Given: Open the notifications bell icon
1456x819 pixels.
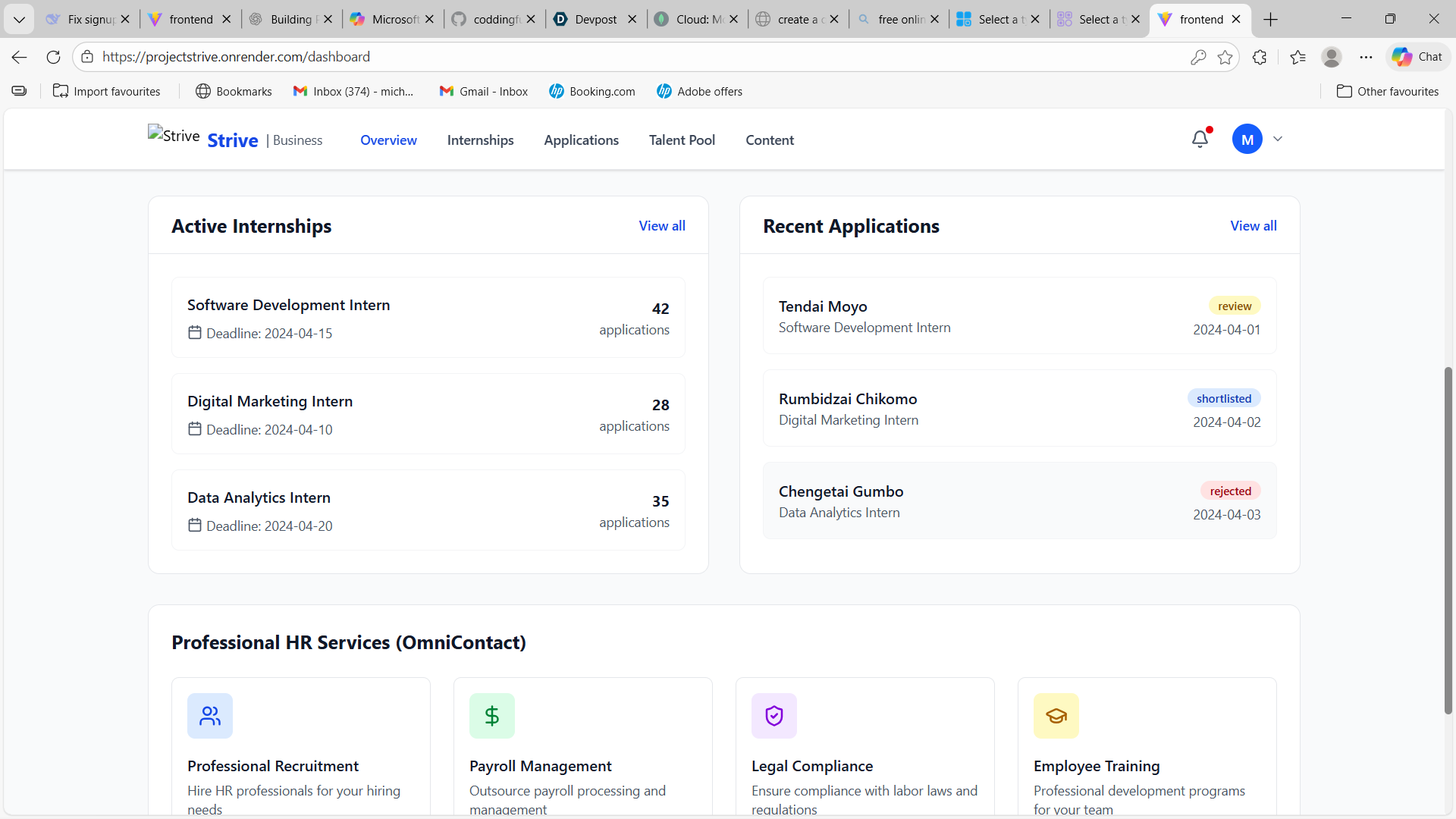Looking at the screenshot, I should (x=1200, y=139).
